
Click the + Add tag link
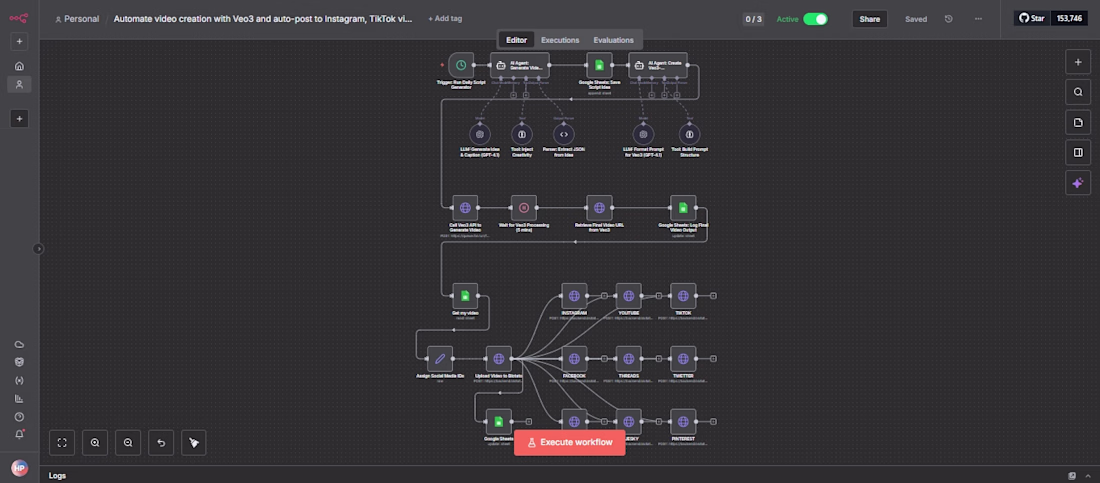tap(445, 19)
